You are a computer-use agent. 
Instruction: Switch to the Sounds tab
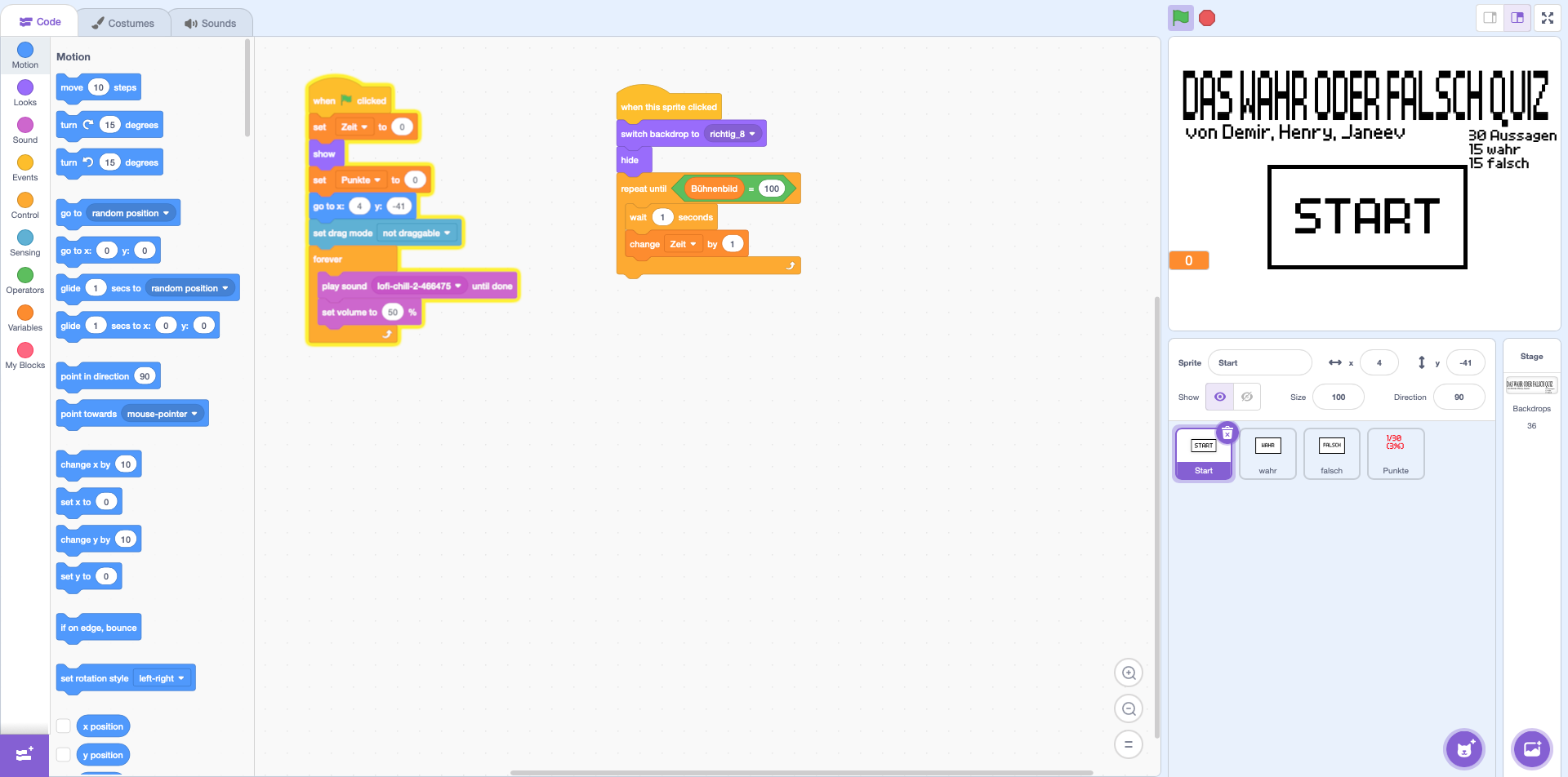coord(211,23)
